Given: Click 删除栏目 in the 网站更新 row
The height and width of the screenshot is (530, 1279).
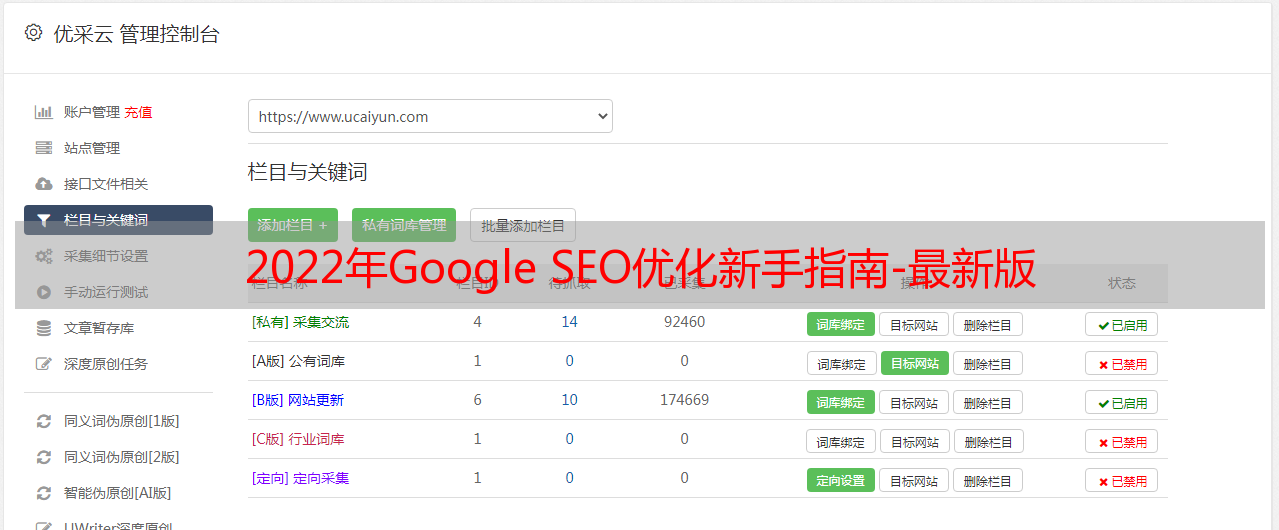Looking at the screenshot, I should 988,402.
